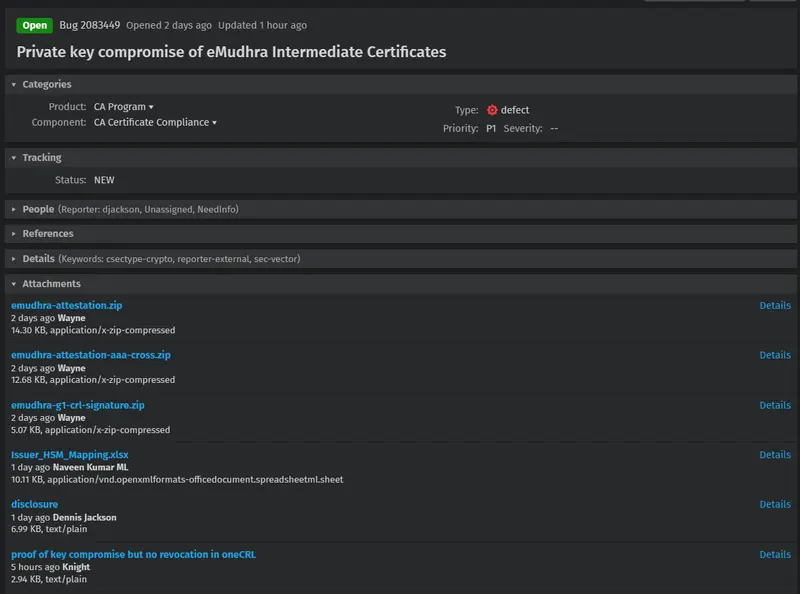This screenshot has height=594, width=800.
Task: View Details for Issuer_HSM_Mapping.xlsx
Action: pyautogui.click(x=775, y=454)
